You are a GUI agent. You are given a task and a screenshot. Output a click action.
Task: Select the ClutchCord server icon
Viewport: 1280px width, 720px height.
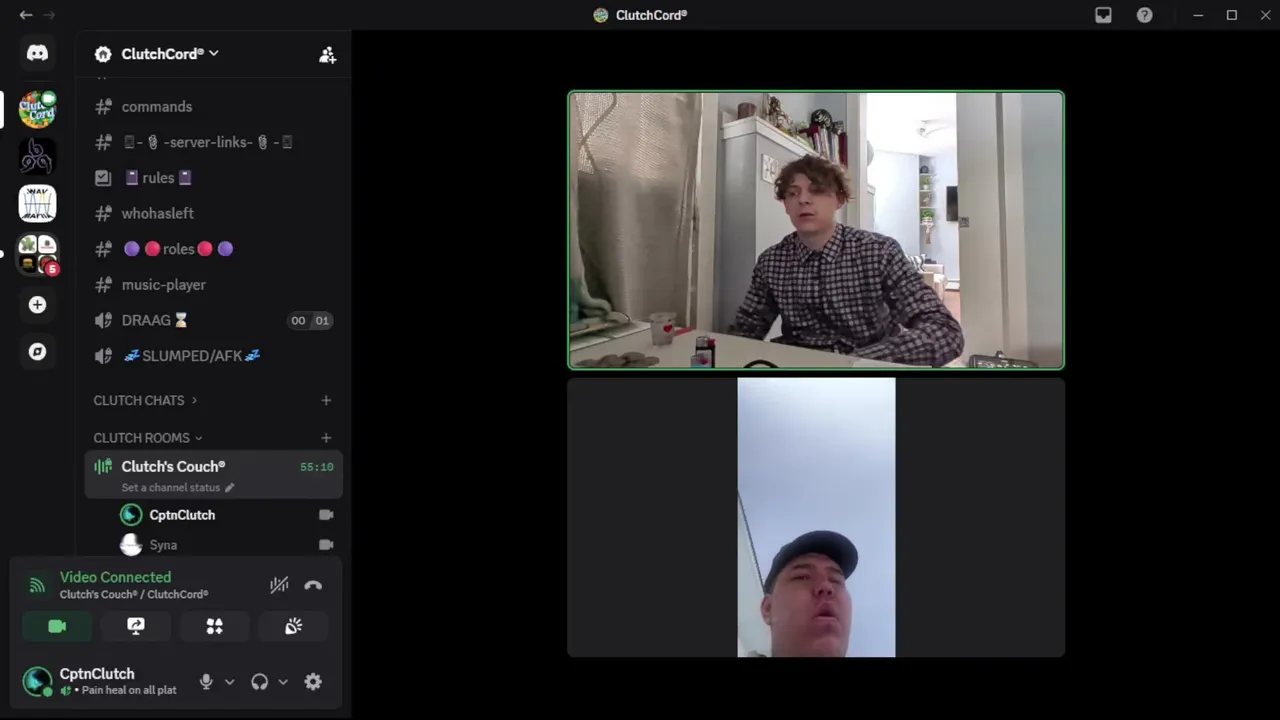[37, 108]
